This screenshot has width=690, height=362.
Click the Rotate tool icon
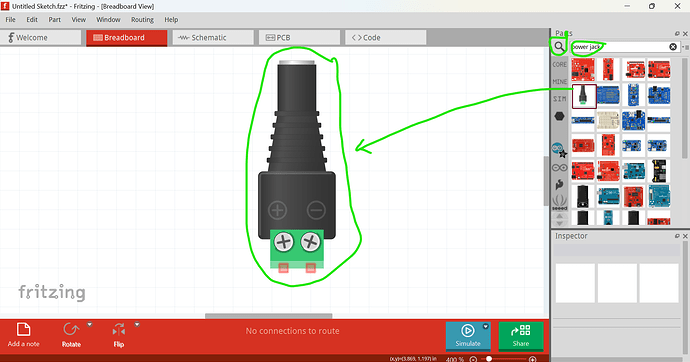coord(71,329)
